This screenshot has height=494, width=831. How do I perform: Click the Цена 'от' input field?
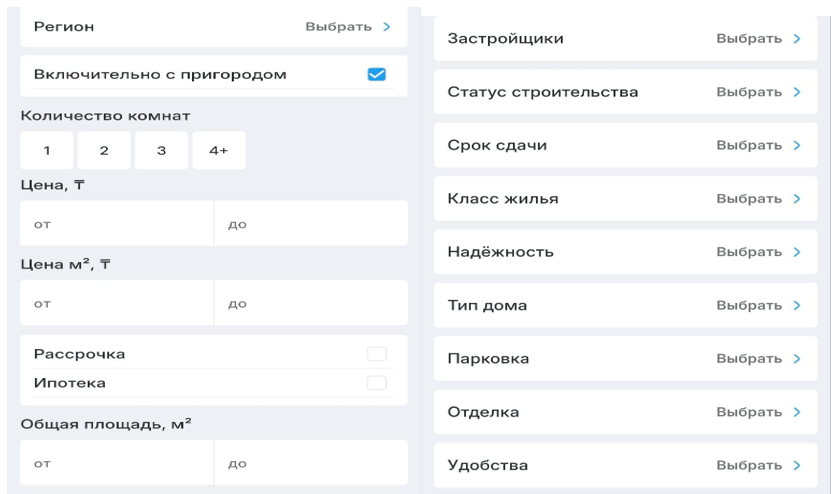click(117, 224)
